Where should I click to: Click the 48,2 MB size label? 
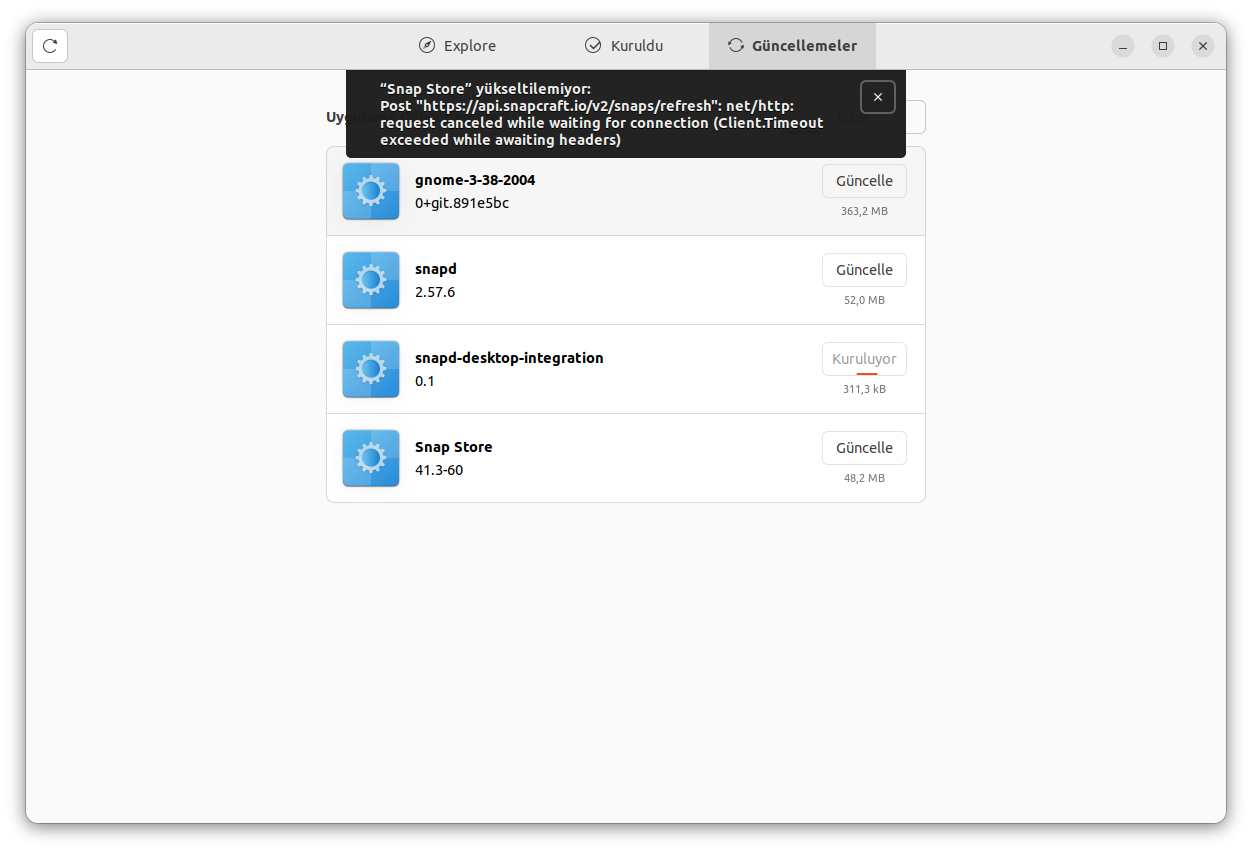[x=864, y=478]
